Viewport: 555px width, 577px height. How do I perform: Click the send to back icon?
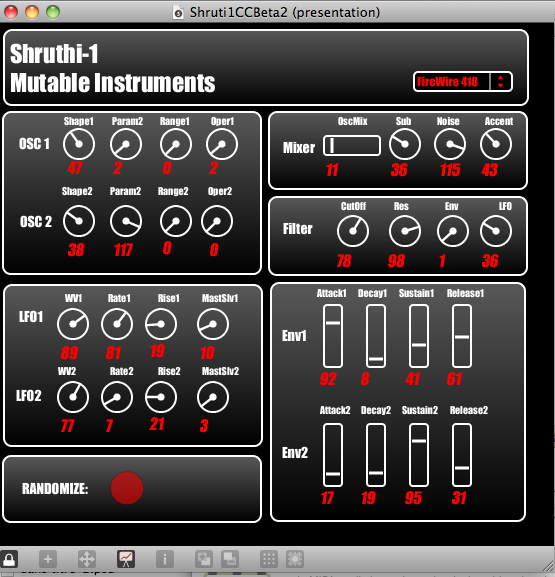coord(230,559)
